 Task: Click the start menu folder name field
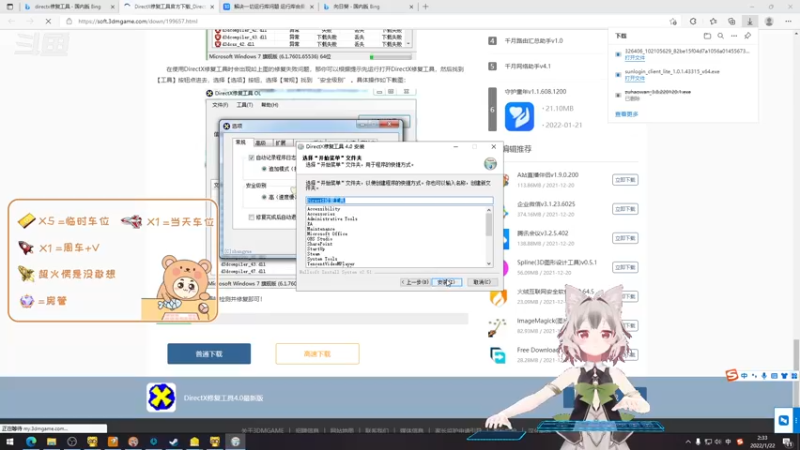(x=399, y=201)
